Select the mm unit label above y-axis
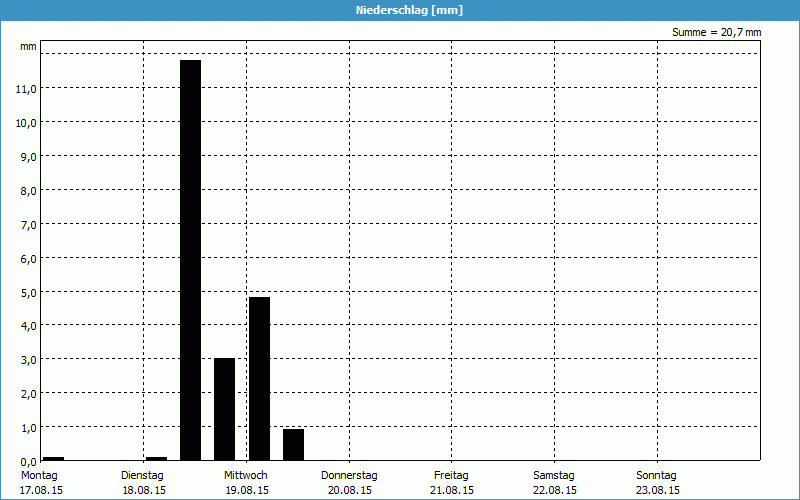The width and height of the screenshot is (800, 500). [x=28, y=47]
